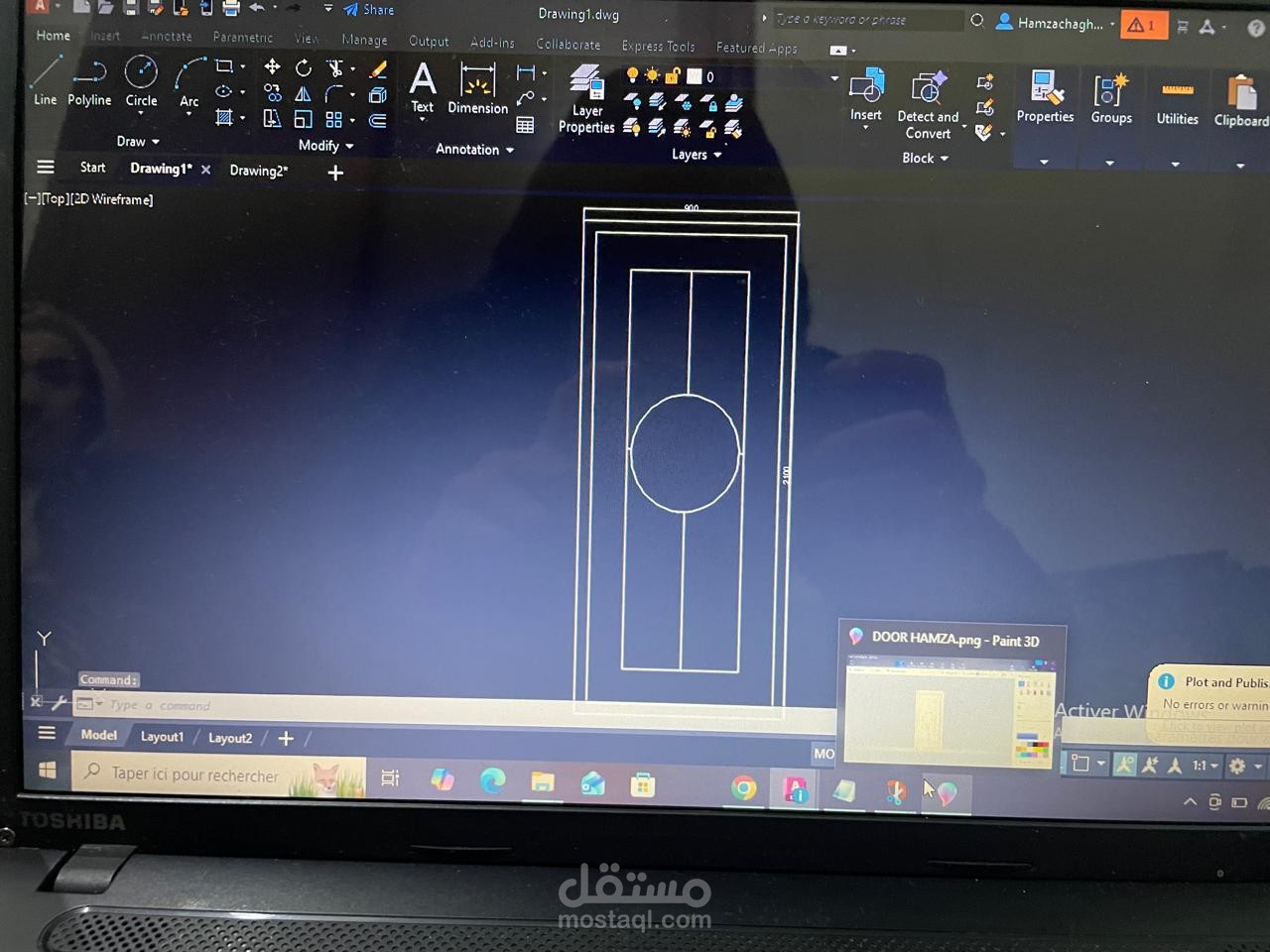This screenshot has width=1270, height=952.
Task: Select the Erase tool
Action: [377, 69]
